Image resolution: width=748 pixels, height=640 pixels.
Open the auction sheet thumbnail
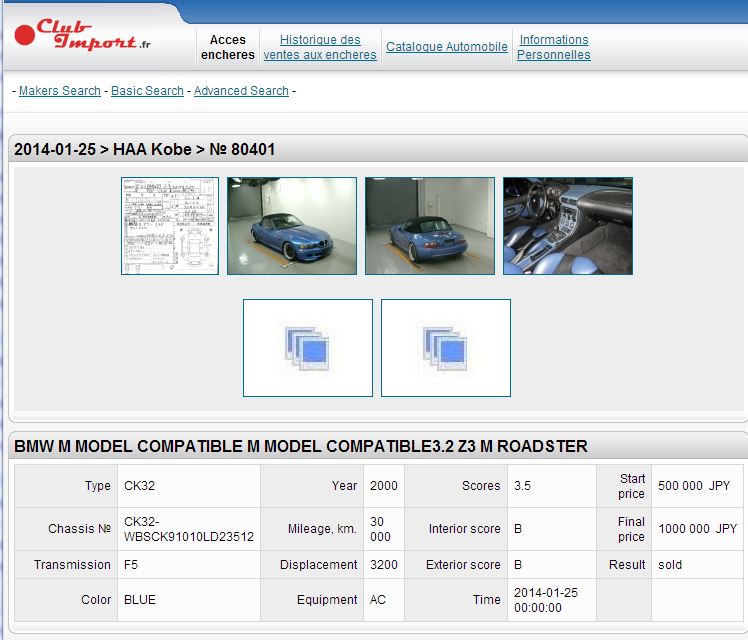pos(170,226)
